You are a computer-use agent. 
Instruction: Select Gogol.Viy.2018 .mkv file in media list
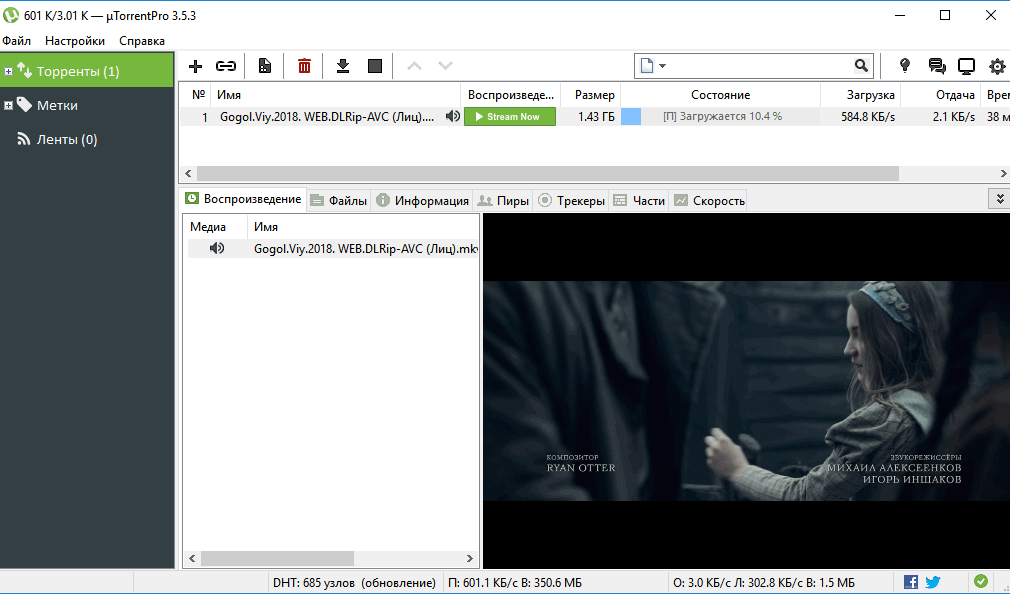tap(366, 249)
